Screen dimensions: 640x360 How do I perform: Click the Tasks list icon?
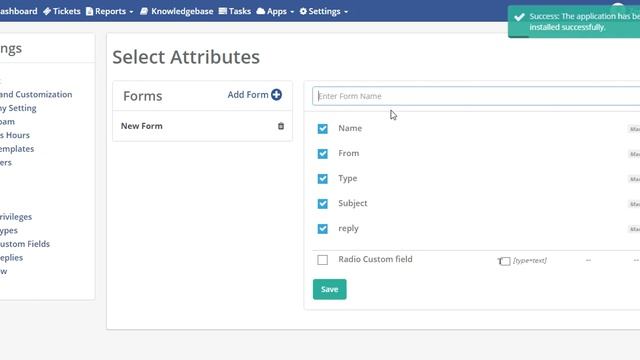tap(222, 11)
